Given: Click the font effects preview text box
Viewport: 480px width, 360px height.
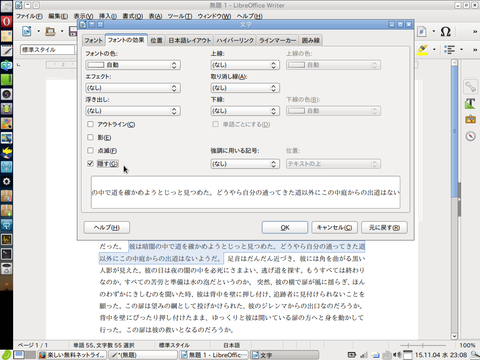Looking at the screenshot, I should point(246,192).
